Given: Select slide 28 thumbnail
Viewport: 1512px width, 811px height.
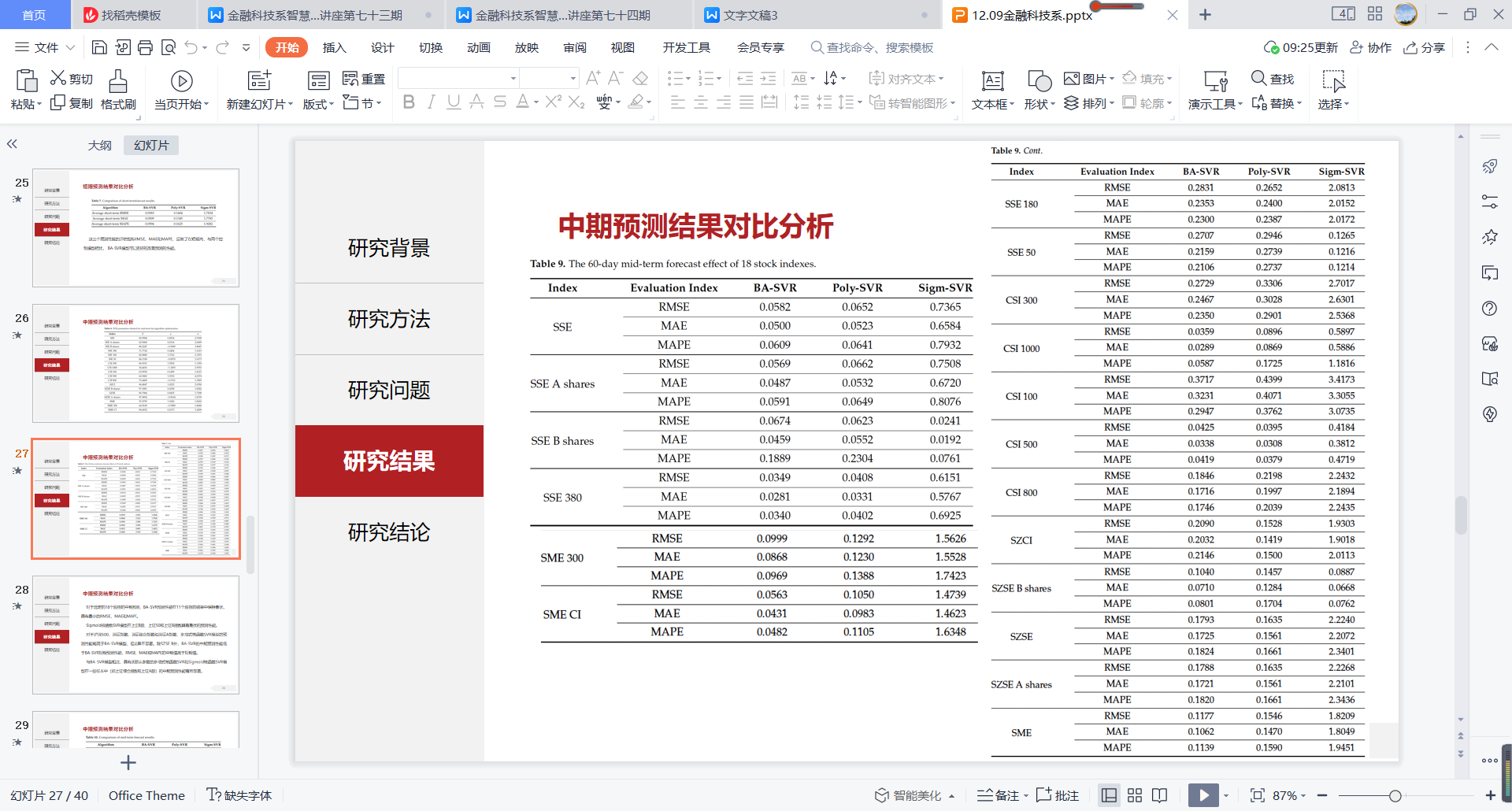Looking at the screenshot, I should tap(135, 635).
